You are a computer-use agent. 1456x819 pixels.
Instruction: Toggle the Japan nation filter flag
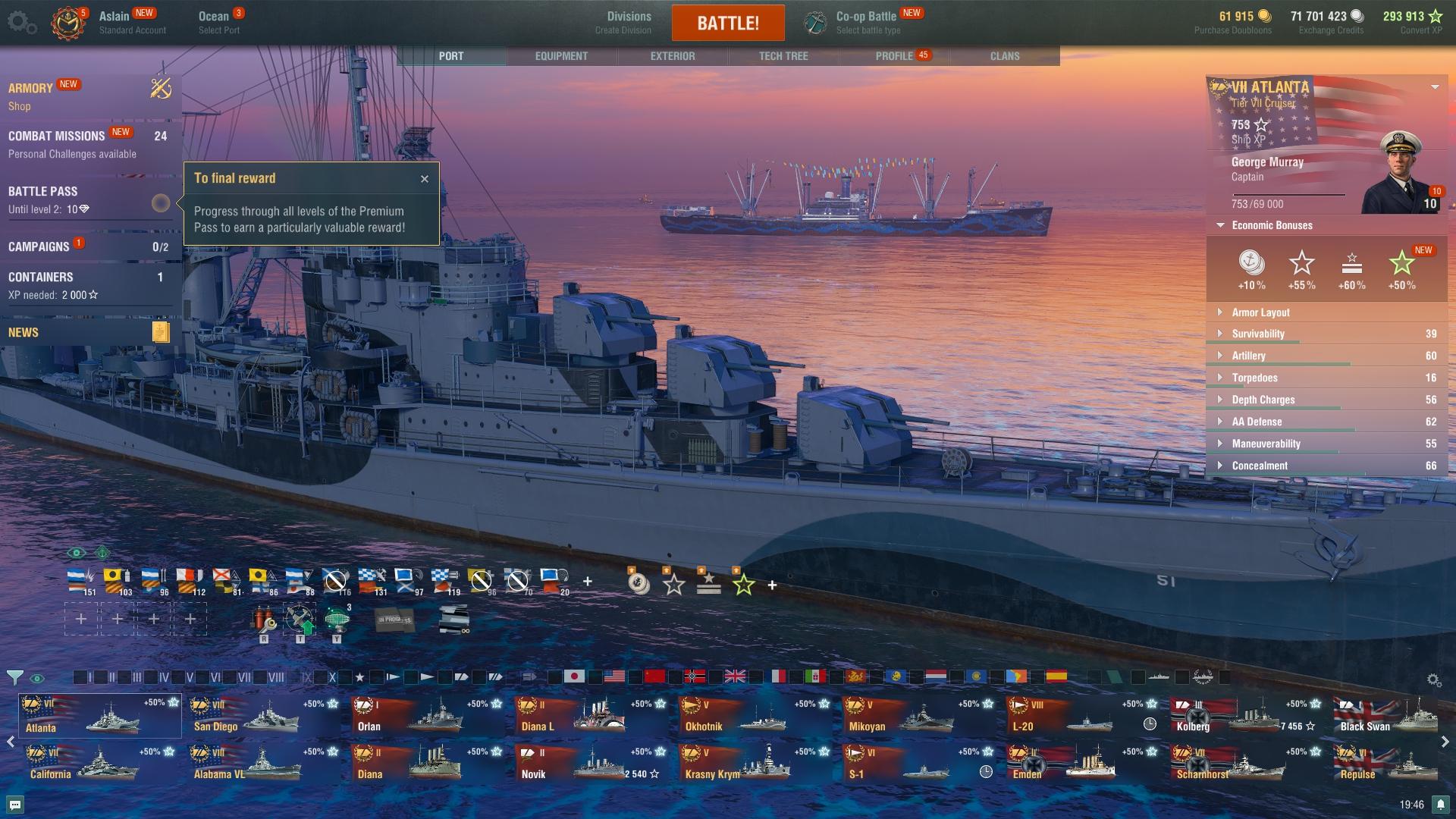(574, 676)
